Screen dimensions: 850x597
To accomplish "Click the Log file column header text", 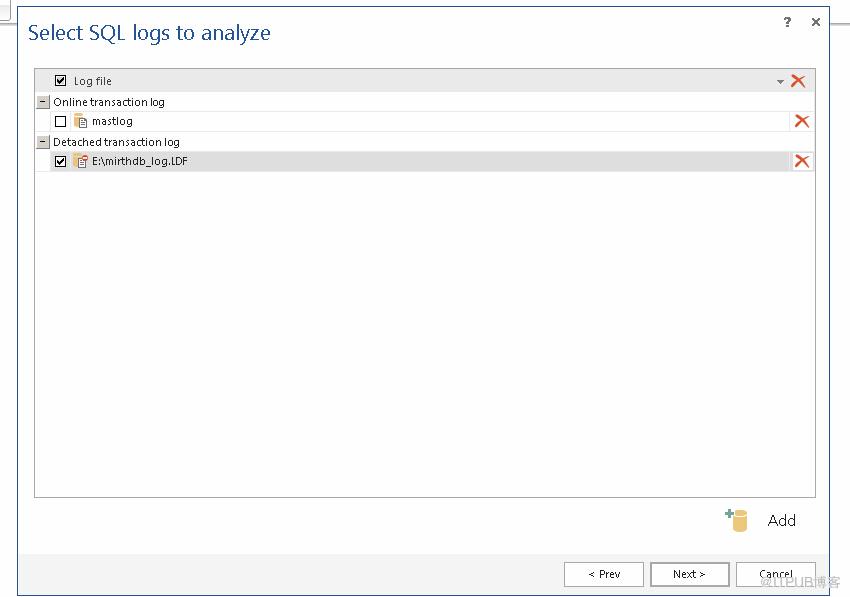I will (93, 81).
